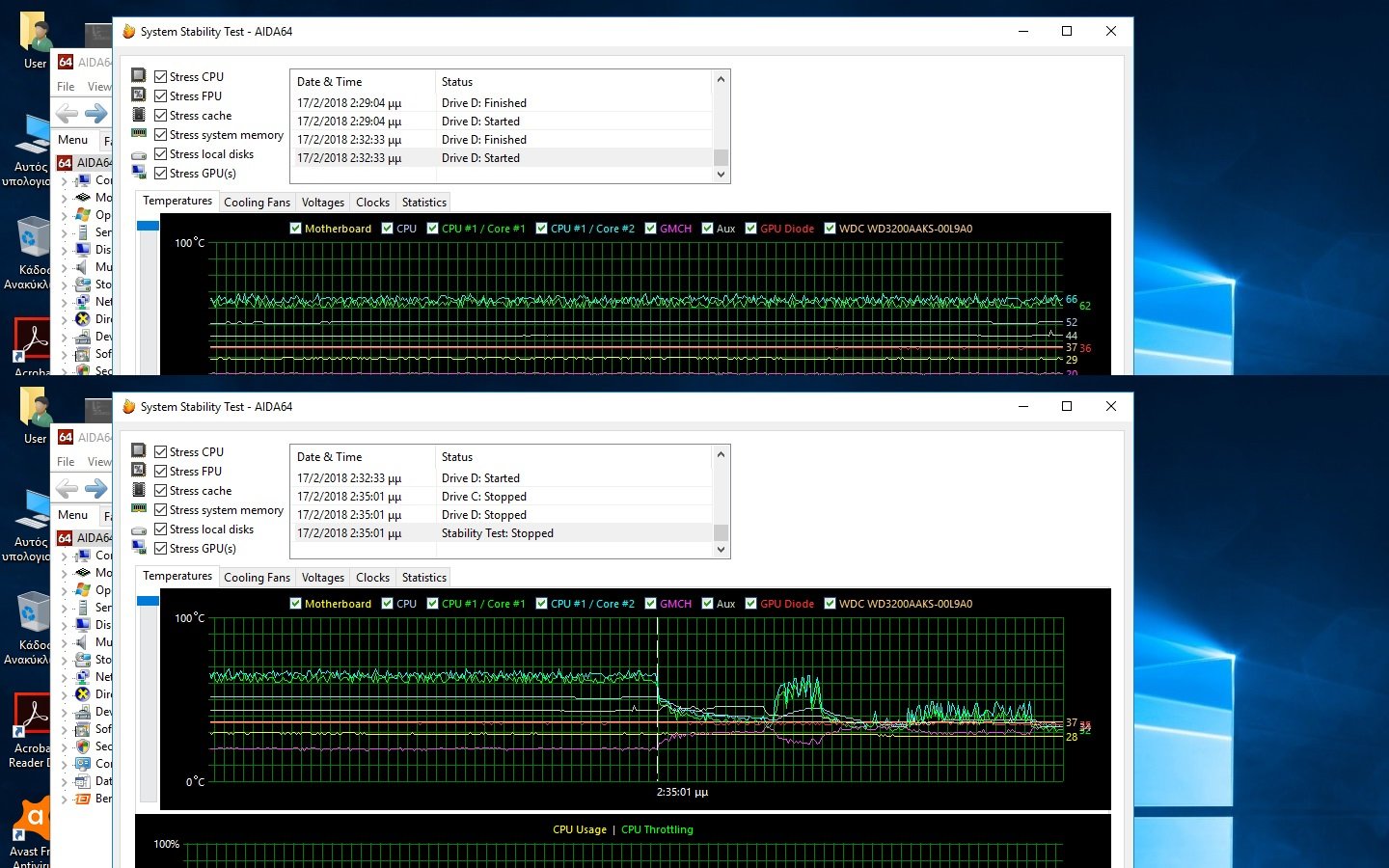The height and width of the screenshot is (868, 1389).
Task: Open File menu in lower AIDA64 background window
Action: pyautogui.click(x=66, y=462)
